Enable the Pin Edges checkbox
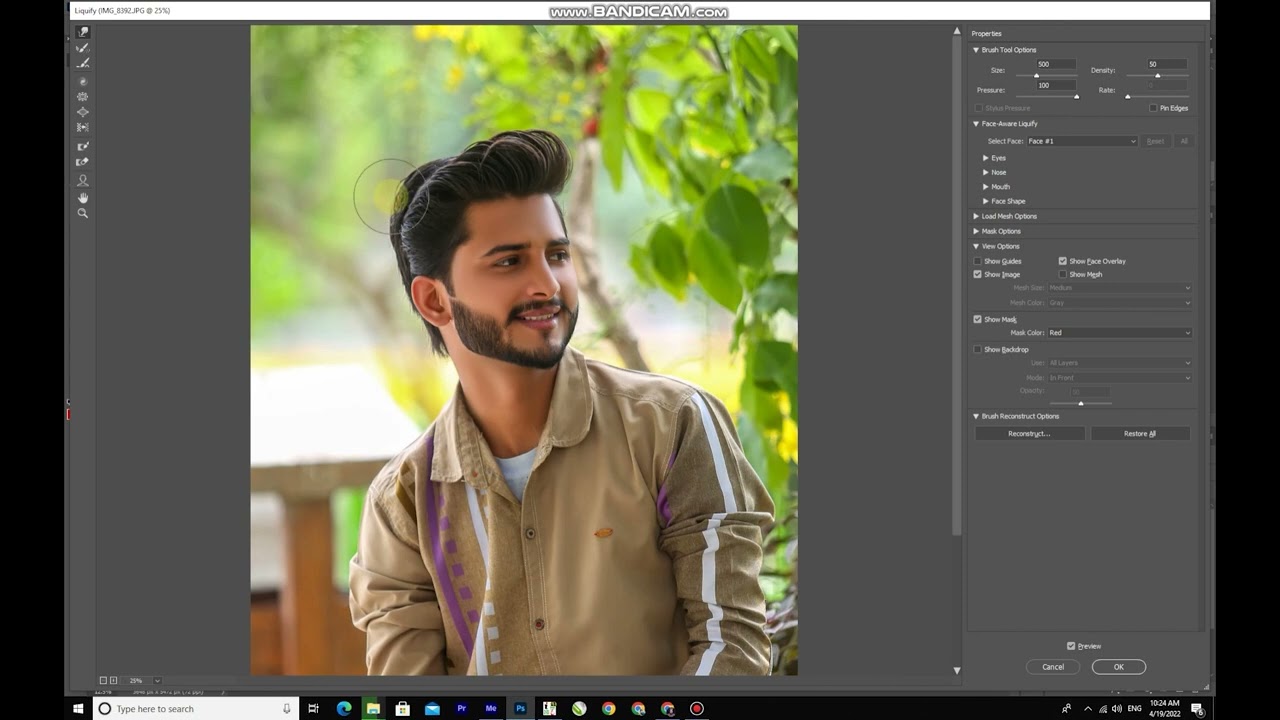The height and width of the screenshot is (720, 1280). point(1153,108)
